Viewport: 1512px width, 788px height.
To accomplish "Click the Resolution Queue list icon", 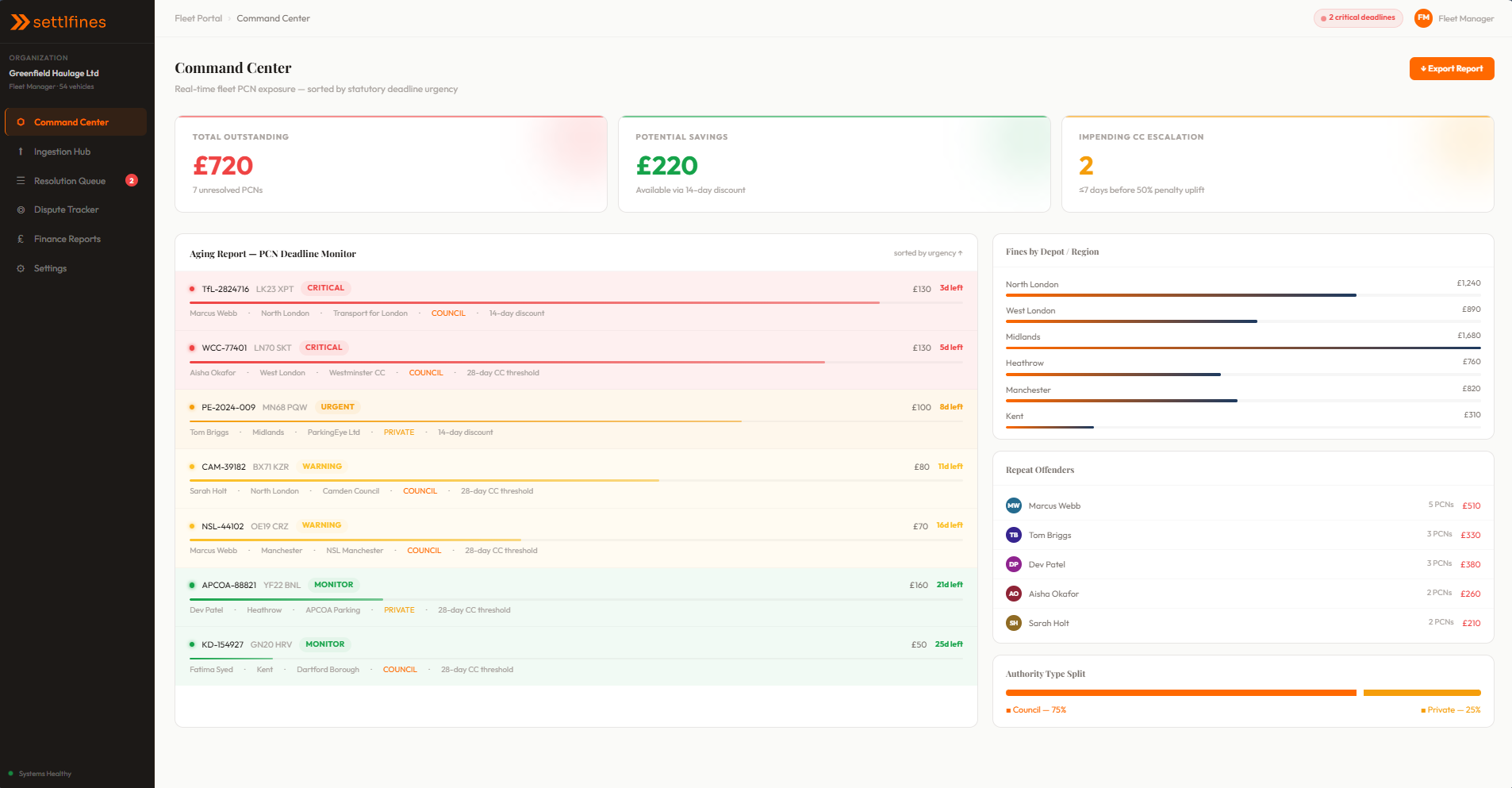I will [x=21, y=181].
